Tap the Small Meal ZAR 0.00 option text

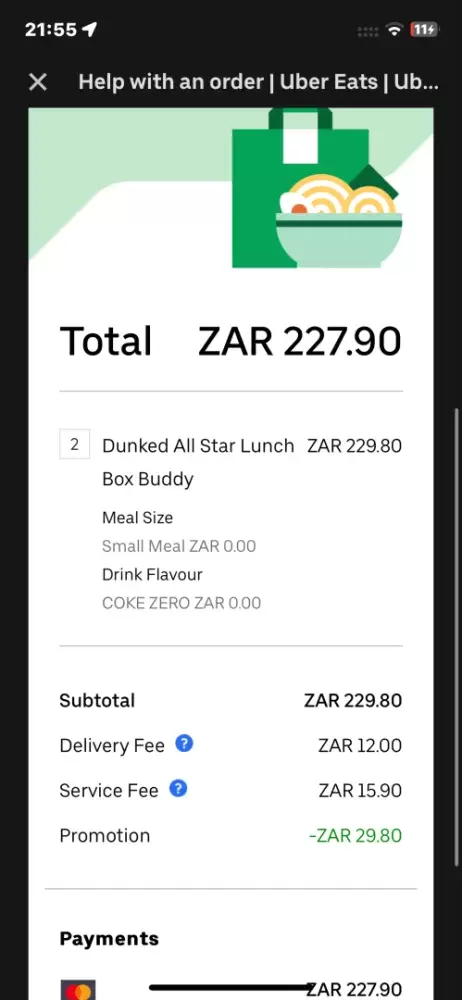(x=179, y=546)
